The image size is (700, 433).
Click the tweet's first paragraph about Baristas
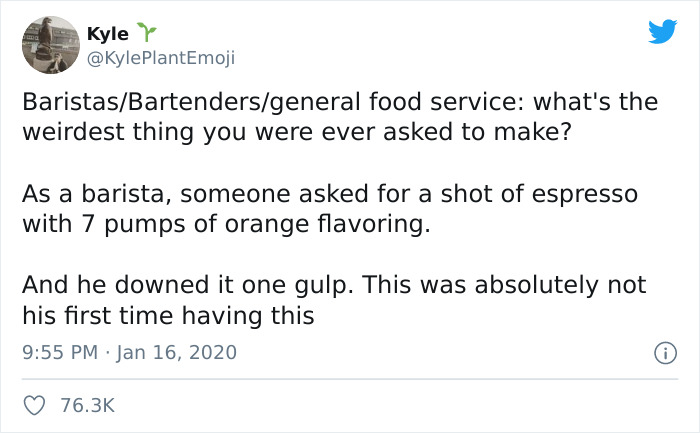340,117
